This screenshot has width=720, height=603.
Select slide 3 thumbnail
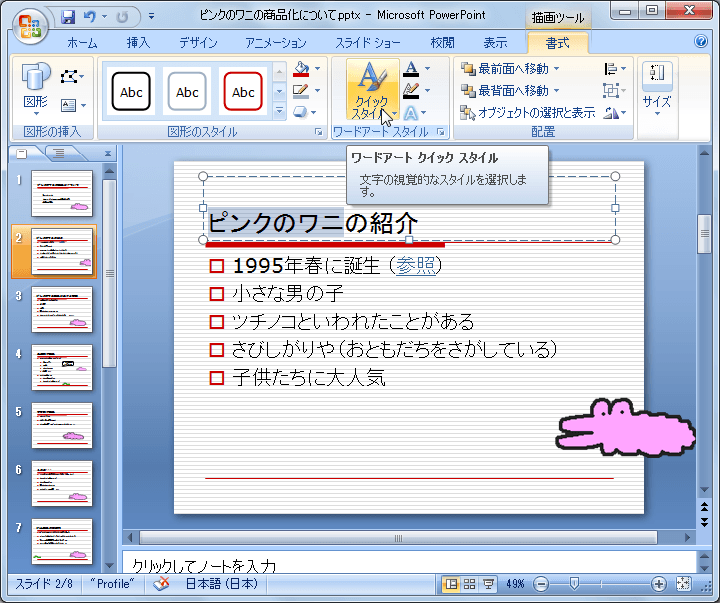62,310
